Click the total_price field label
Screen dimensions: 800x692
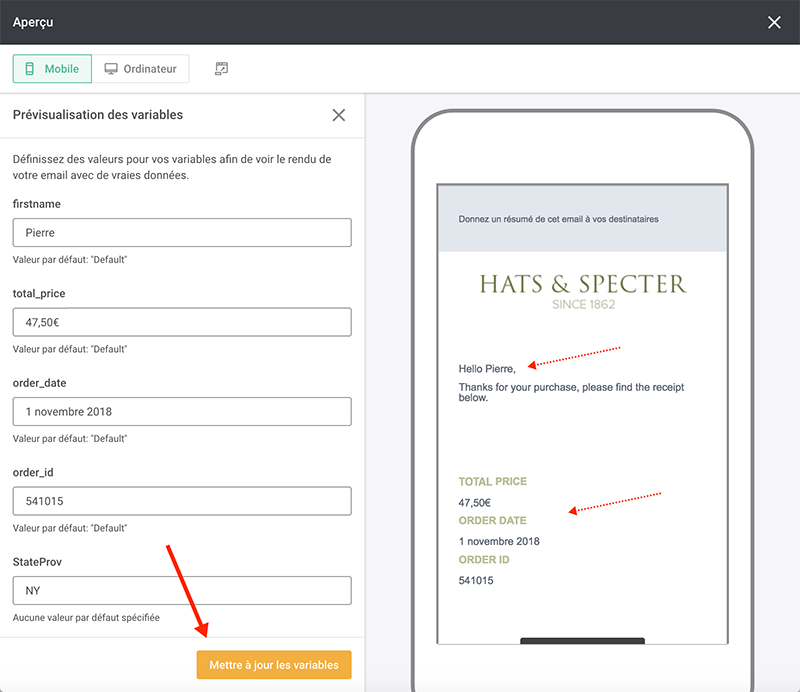pyautogui.click(x=39, y=293)
